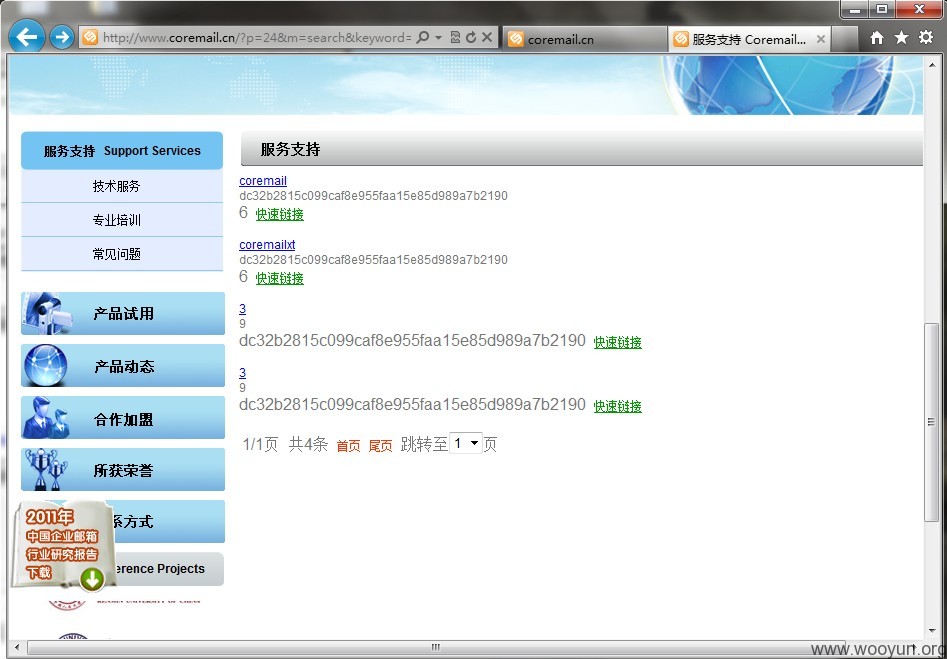947x659 pixels.
Task: Click the vertical scrollbar up arrow
Action: tap(932, 63)
